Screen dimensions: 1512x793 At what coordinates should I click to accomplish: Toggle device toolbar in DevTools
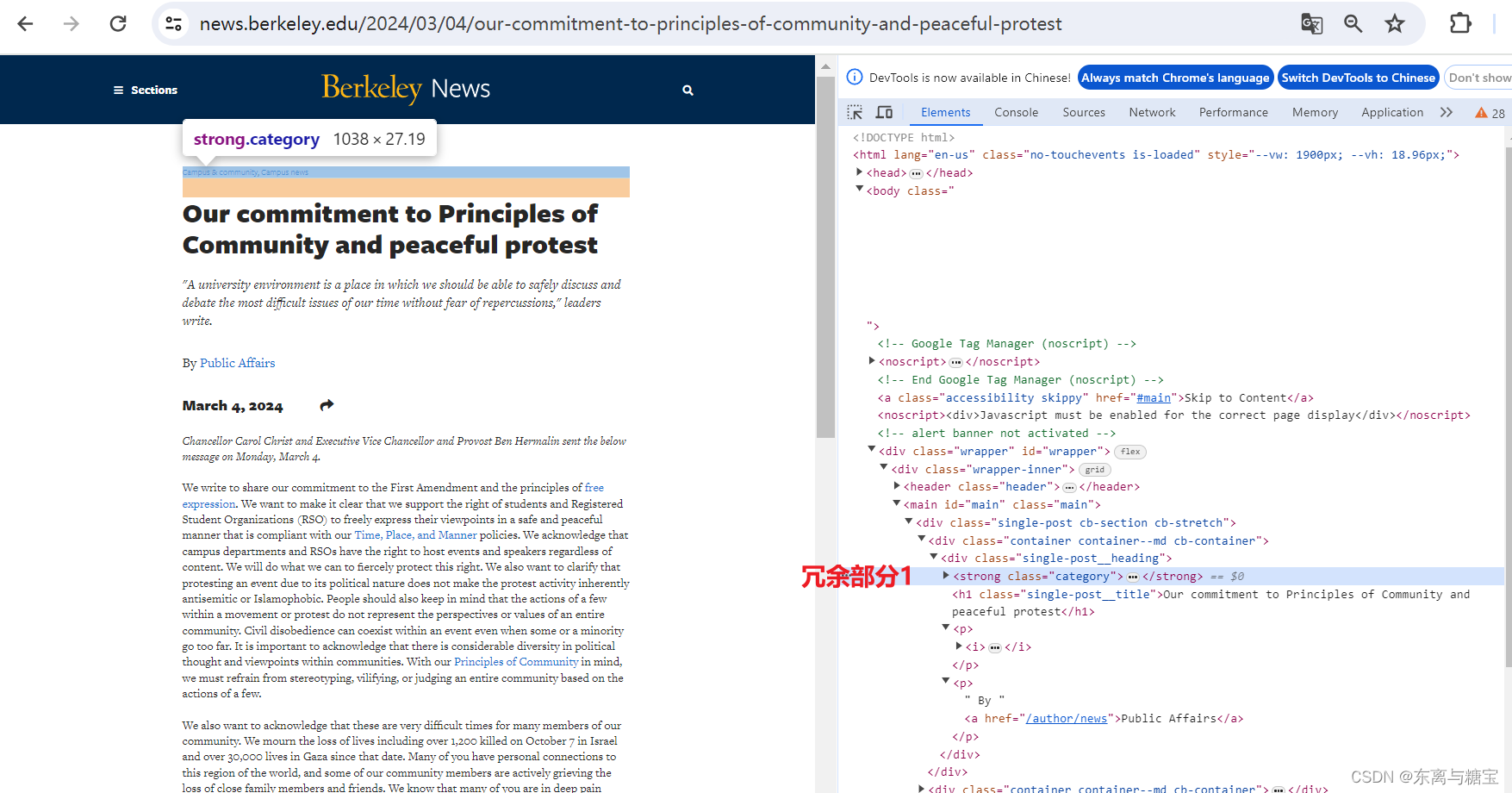(884, 112)
